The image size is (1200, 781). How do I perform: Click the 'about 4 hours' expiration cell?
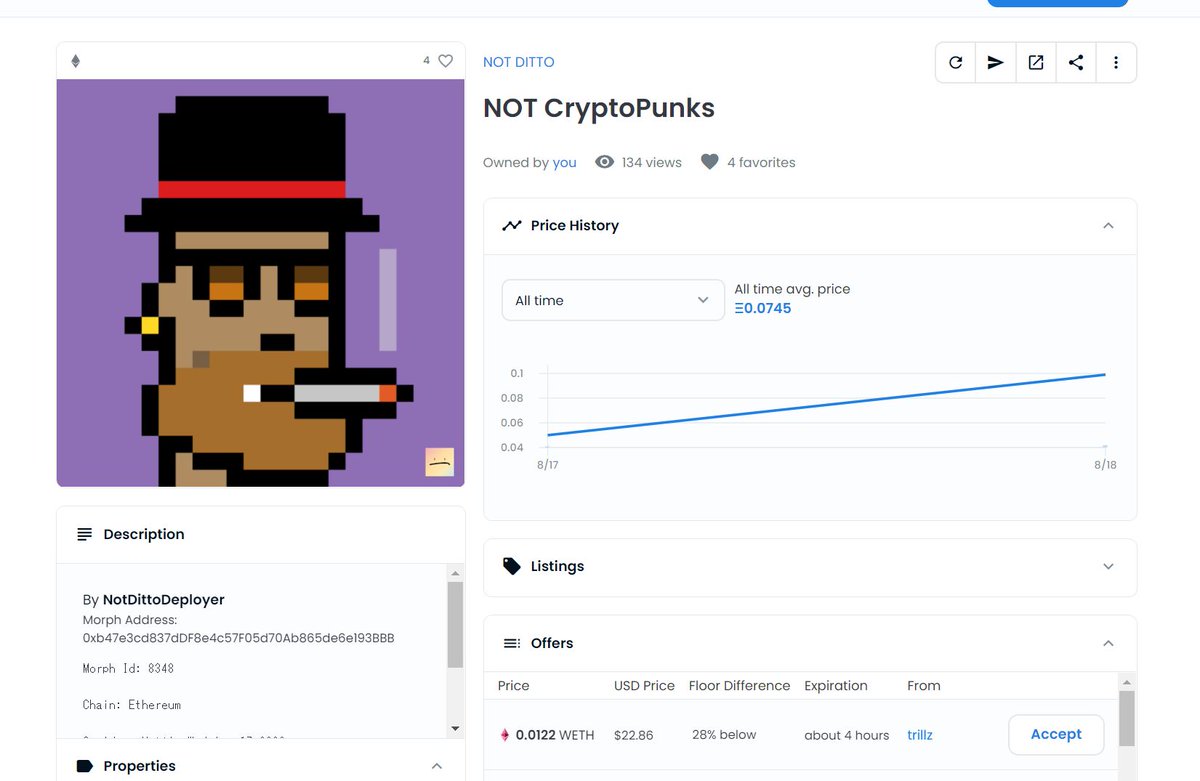[x=847, y=735]
